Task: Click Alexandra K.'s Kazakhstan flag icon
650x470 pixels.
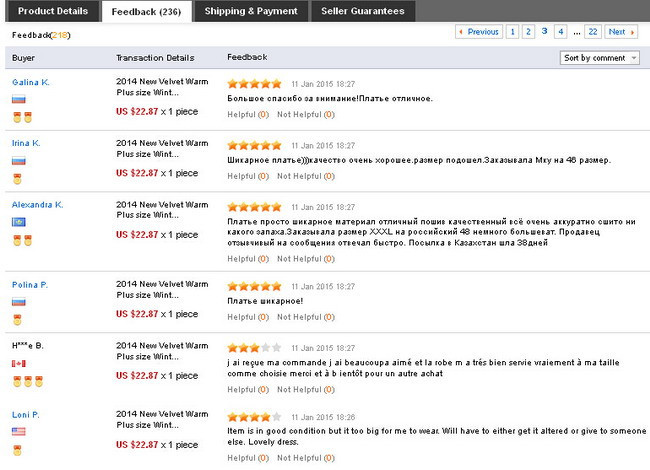Action: coord(18,221)
